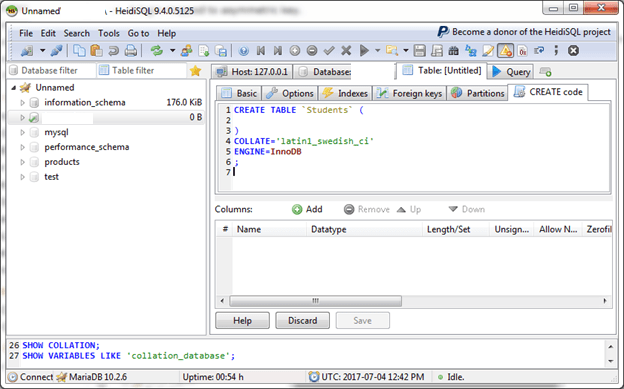Open the Refresh dropdown arrow
The height and width of the screenshot is (389, 624).
(172, 51)
